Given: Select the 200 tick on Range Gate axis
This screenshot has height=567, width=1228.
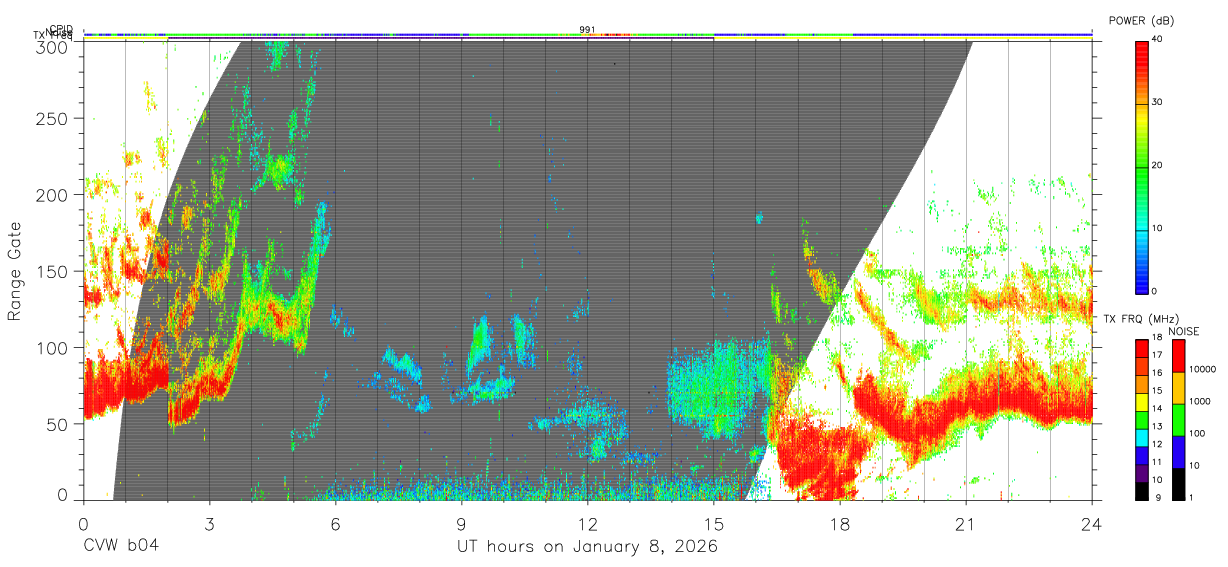Looking at the screenshot, I should (53, 195).
